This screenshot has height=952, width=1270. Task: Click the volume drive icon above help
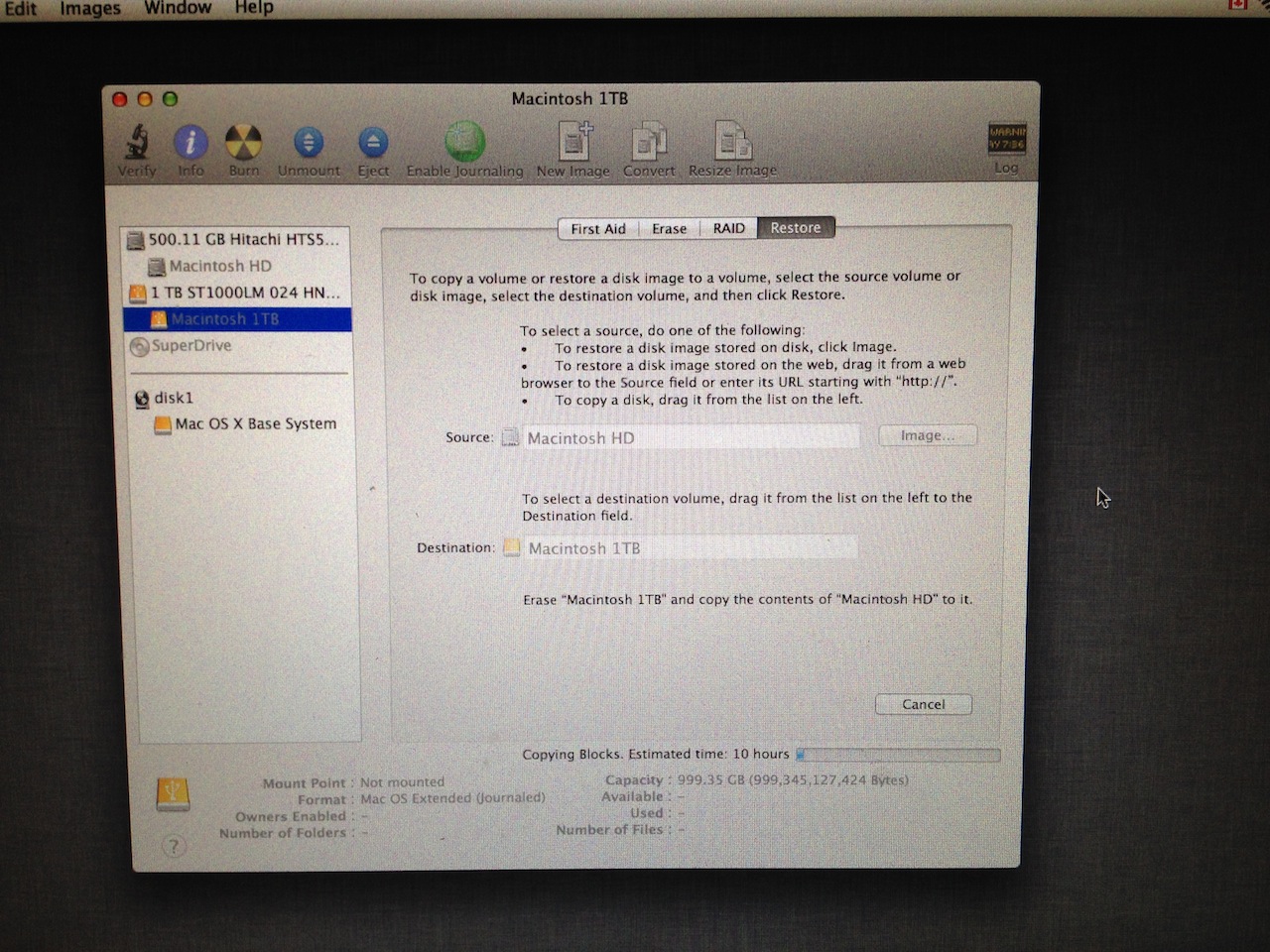tap(173, 793)
